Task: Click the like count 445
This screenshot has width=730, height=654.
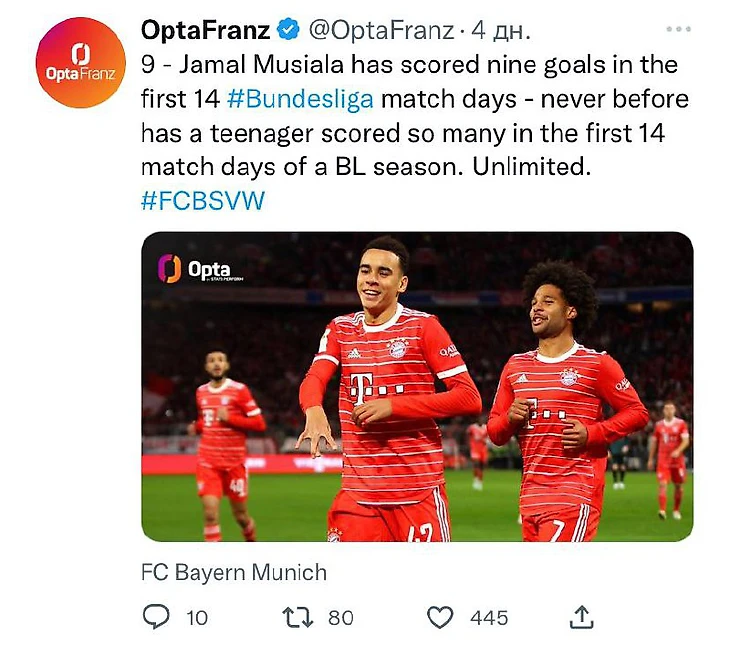Action: tap(489, 618)
